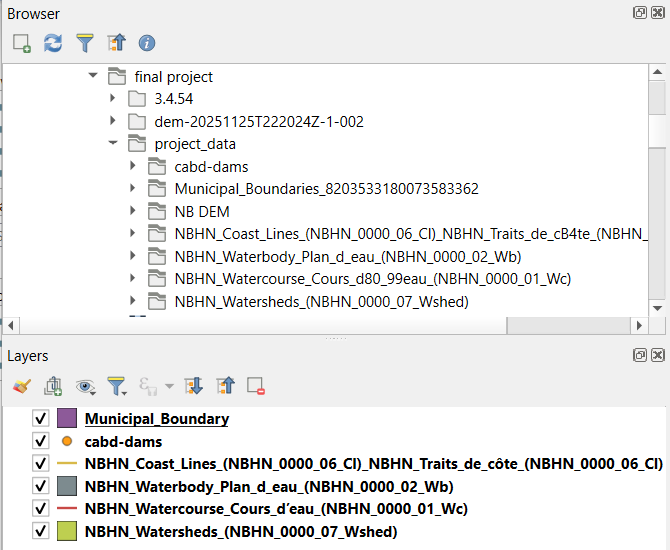Click the Remove Layer/Group icon
The width and height of the screenshot is (670, 550).
(x=256, y=385)
